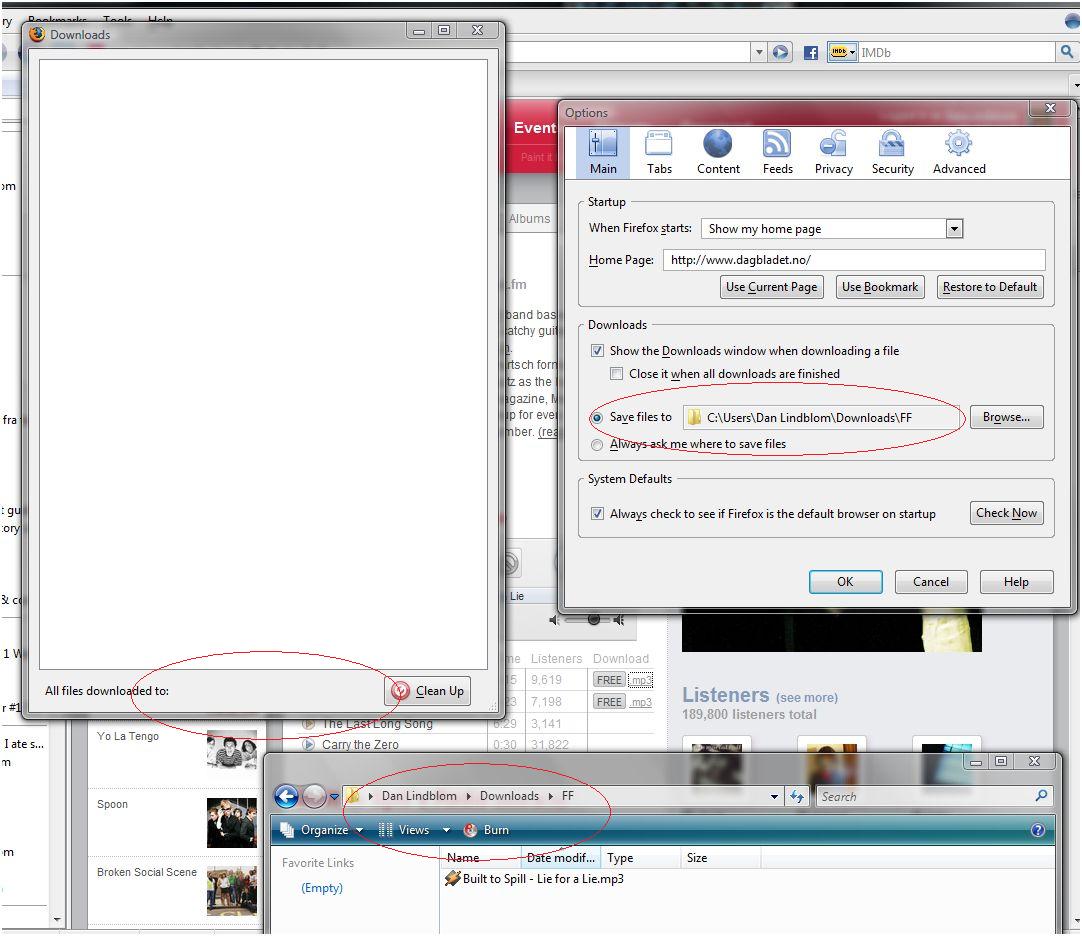Play 'Carry the Zero' track
The height and width of the screenshot is (936, 1082).
pos(308,745)
